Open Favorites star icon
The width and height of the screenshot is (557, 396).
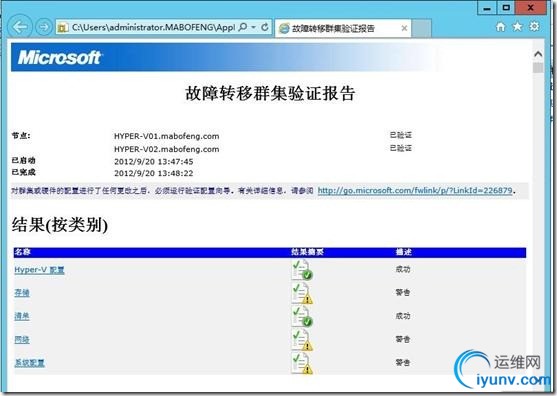coord(518,27)
